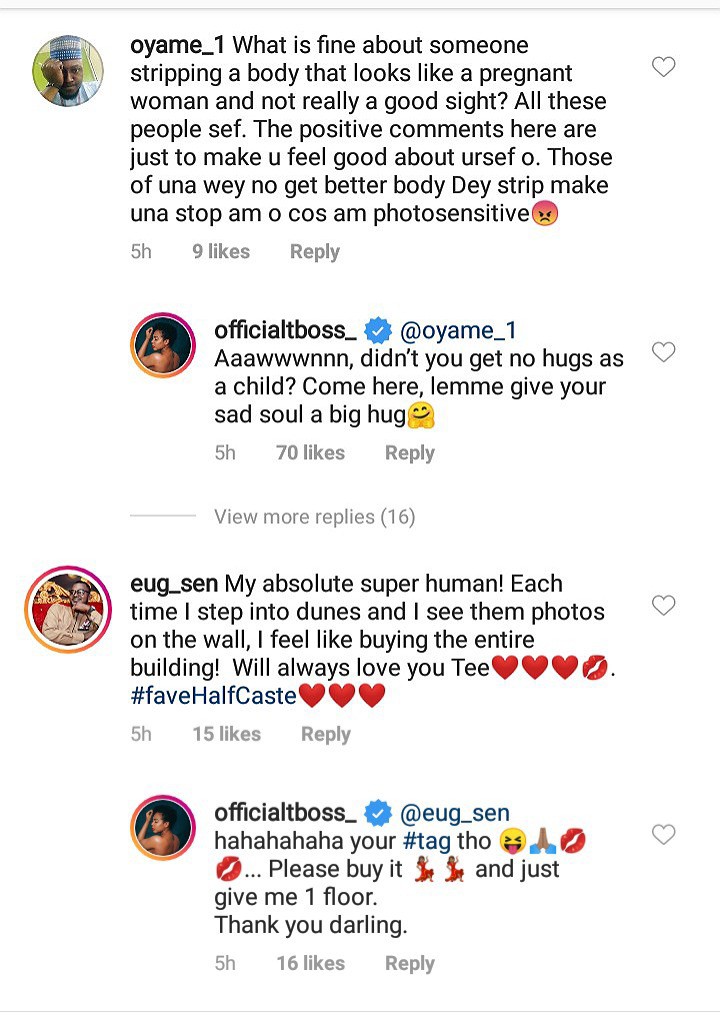This screenshot has width=720, height=1017.
Task: Open the #faveHalfCaste hashtag
Action: click(213, 696)
